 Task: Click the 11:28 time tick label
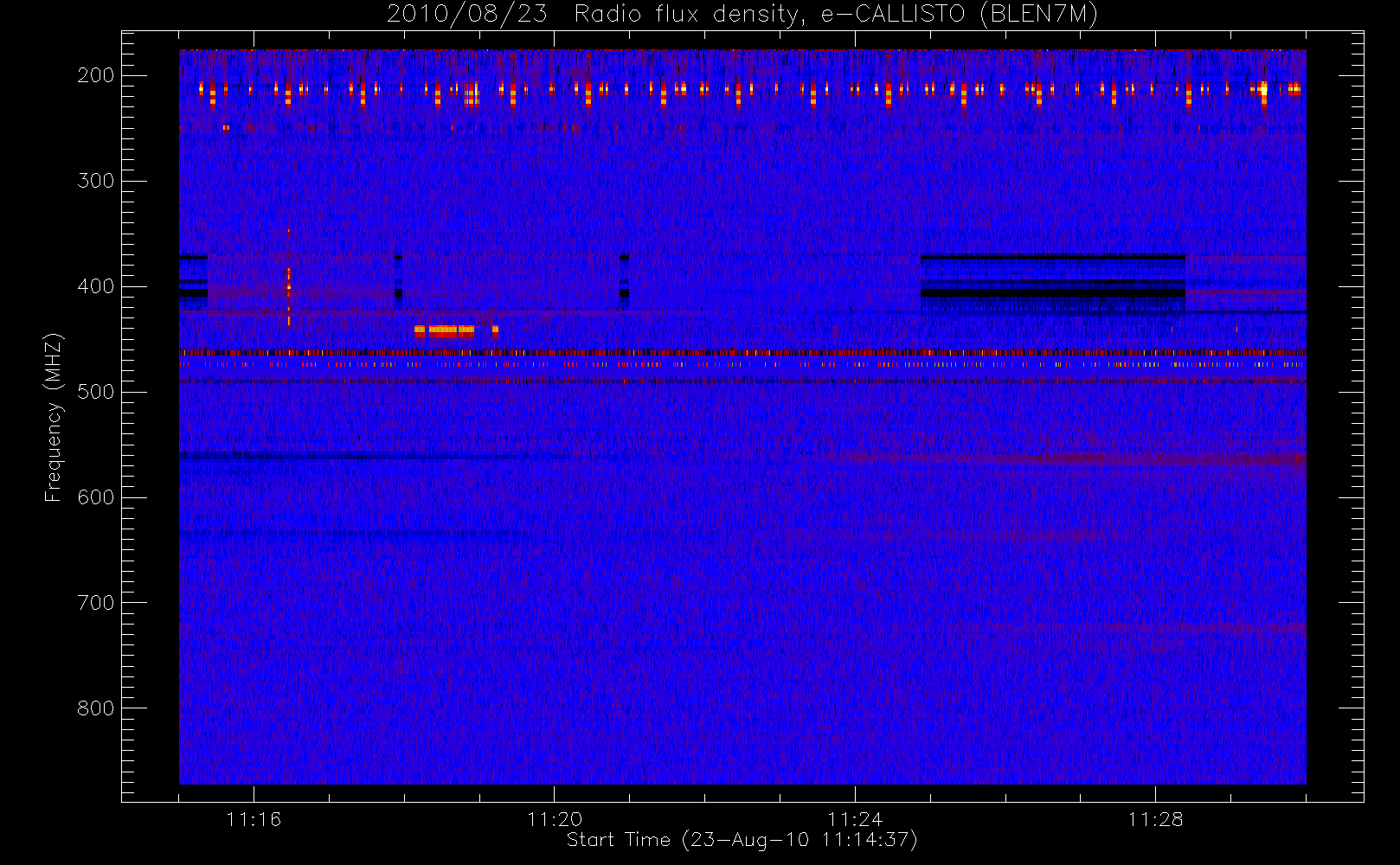tap(1155, 819)
